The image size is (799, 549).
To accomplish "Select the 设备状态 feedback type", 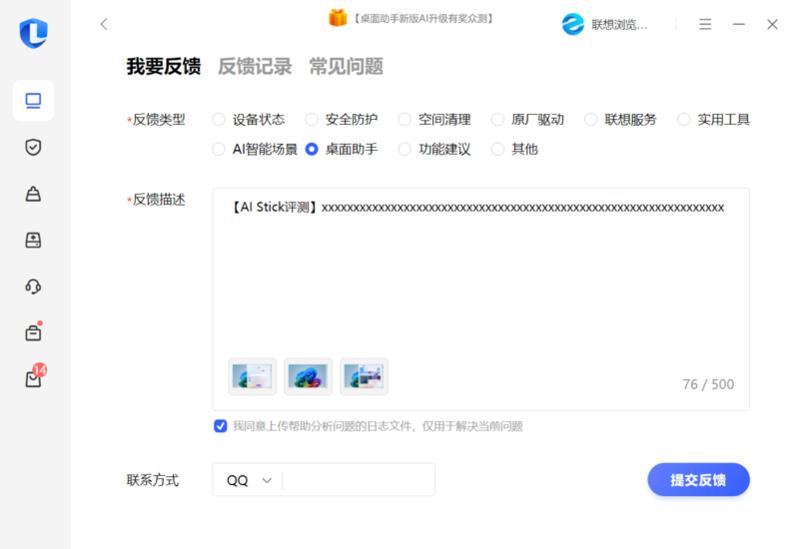I will point(219,120).
